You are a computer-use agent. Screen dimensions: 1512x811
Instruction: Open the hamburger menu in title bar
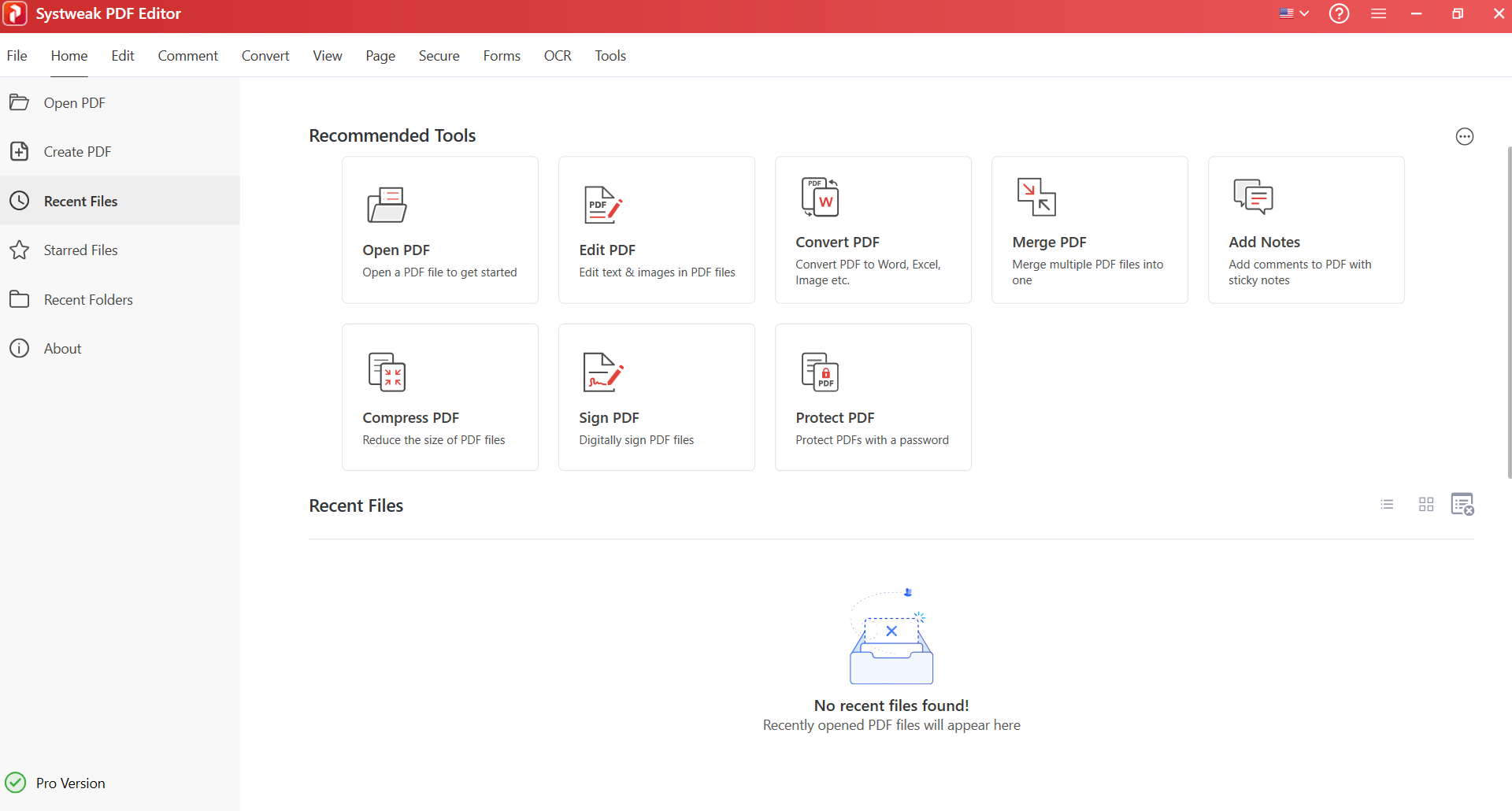1378,13
